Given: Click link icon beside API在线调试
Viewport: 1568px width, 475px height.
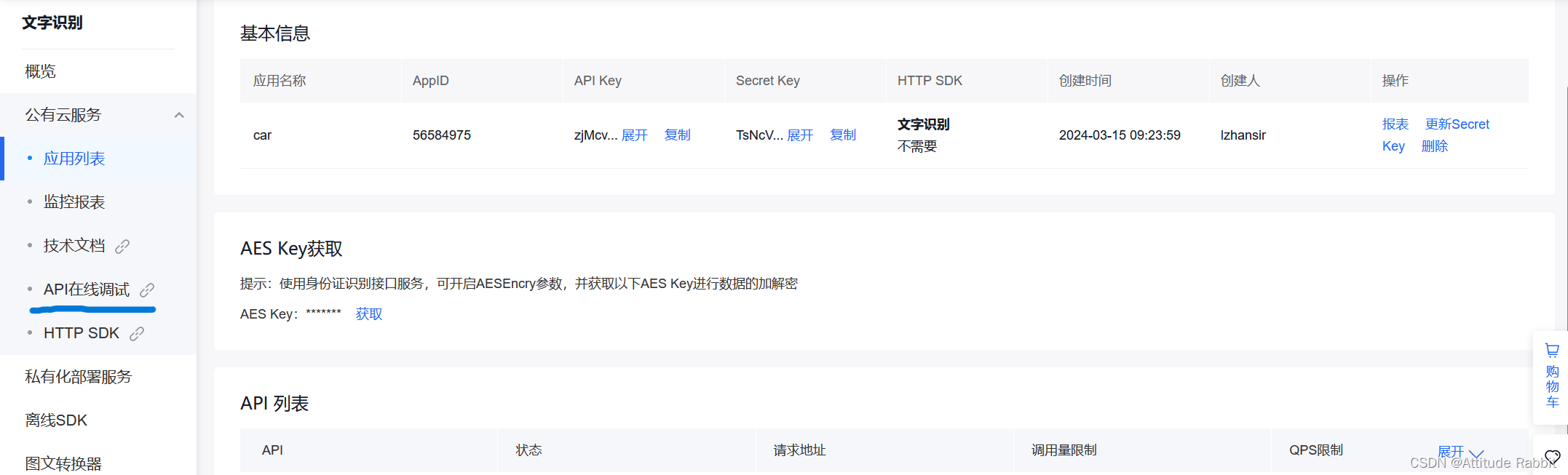Looking at the screenshot, I should click(147, 290).
